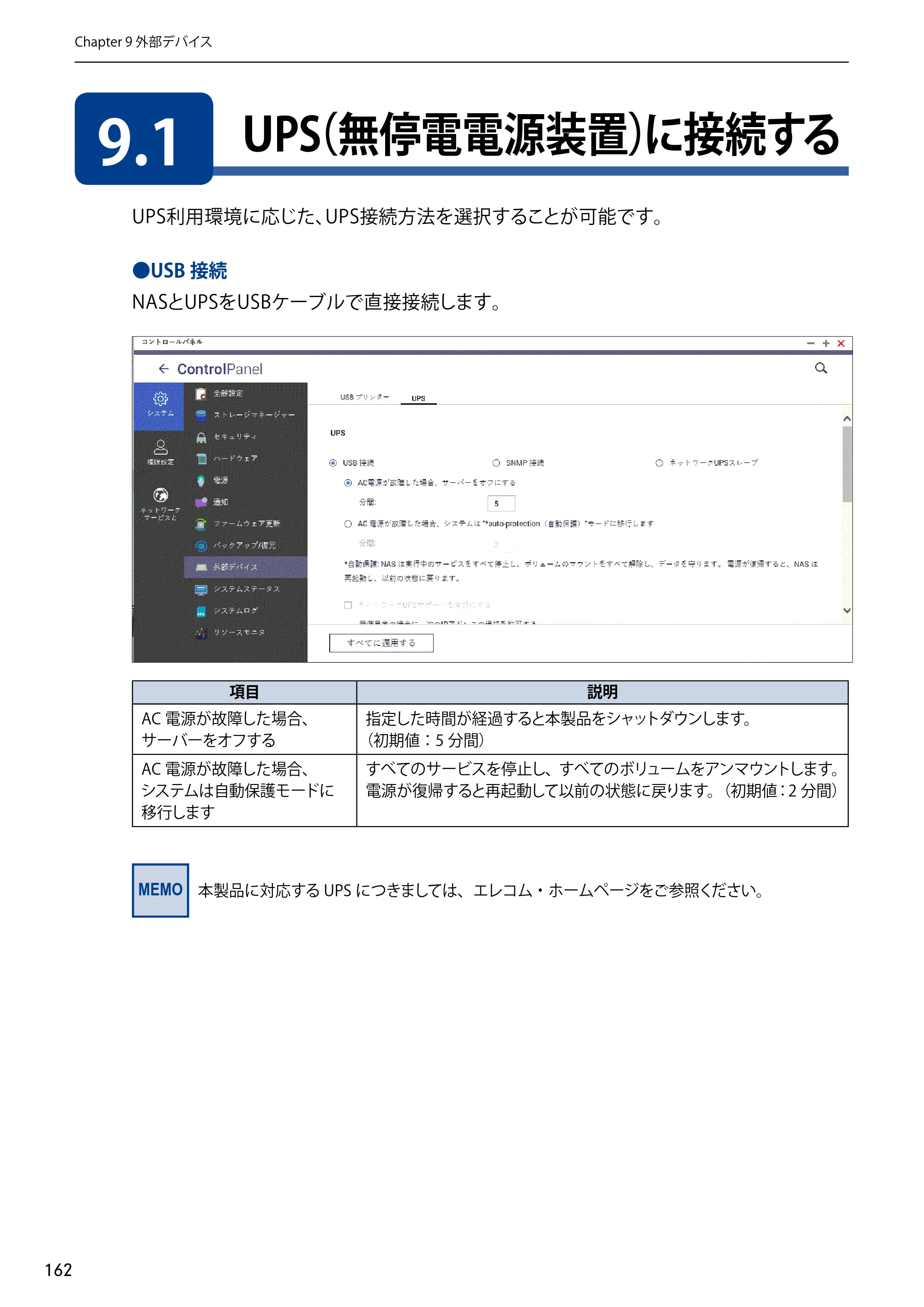The image size is (924, 1307).
Task: Click the ストレージマネージャー disk icon
Action: [x=201, y=415]
